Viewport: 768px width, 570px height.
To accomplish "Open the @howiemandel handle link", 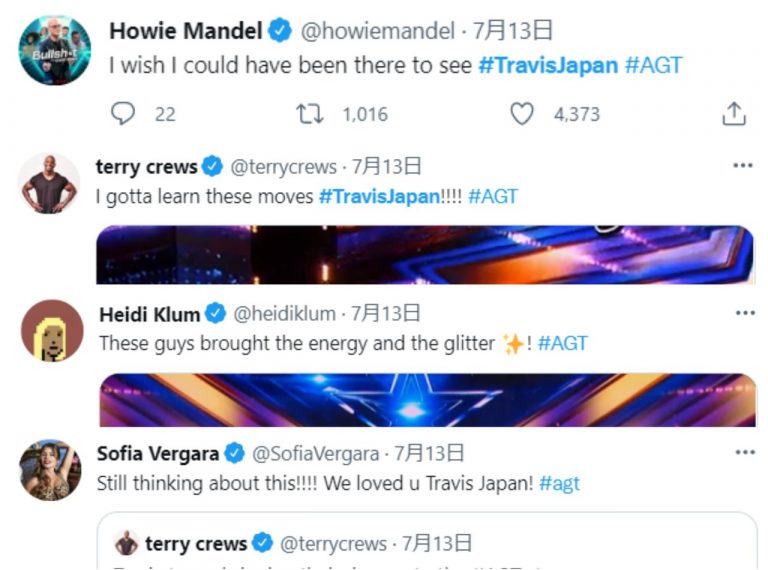I will point(377,32).
